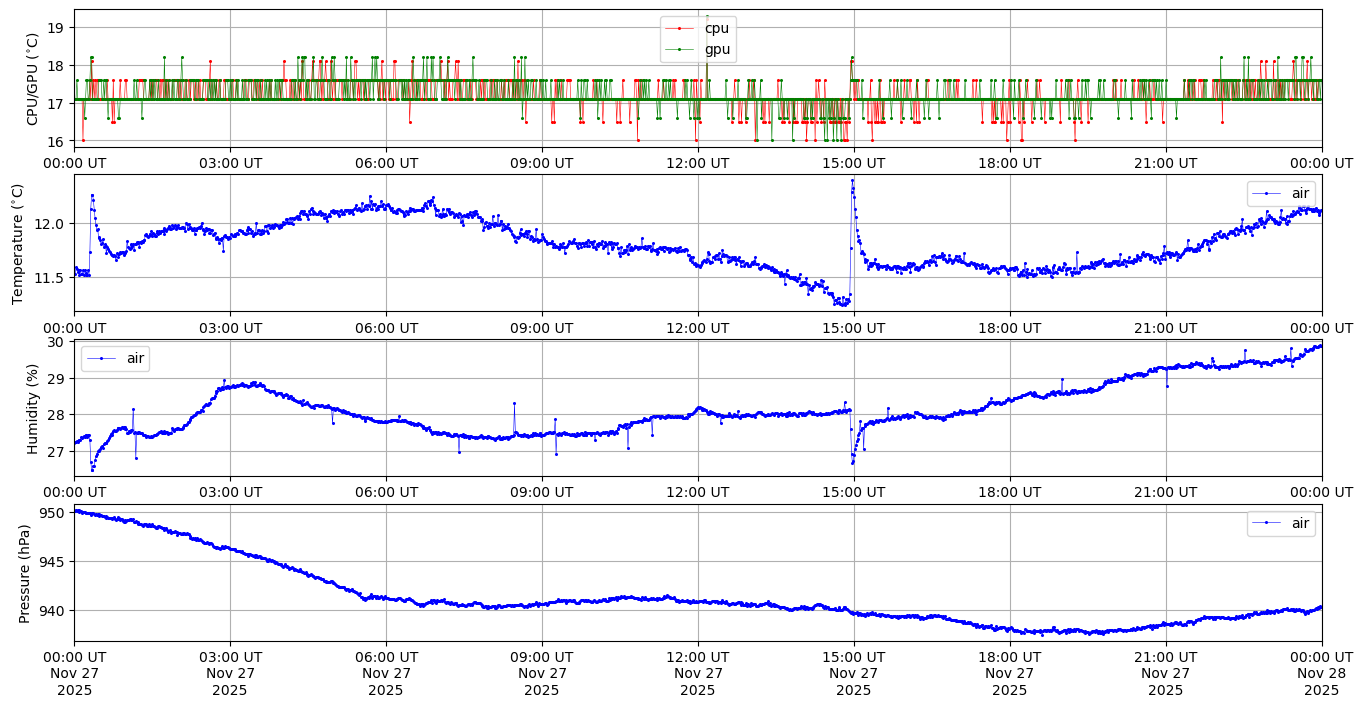Select the air legend in Pressure plot

click(1280, 523)
